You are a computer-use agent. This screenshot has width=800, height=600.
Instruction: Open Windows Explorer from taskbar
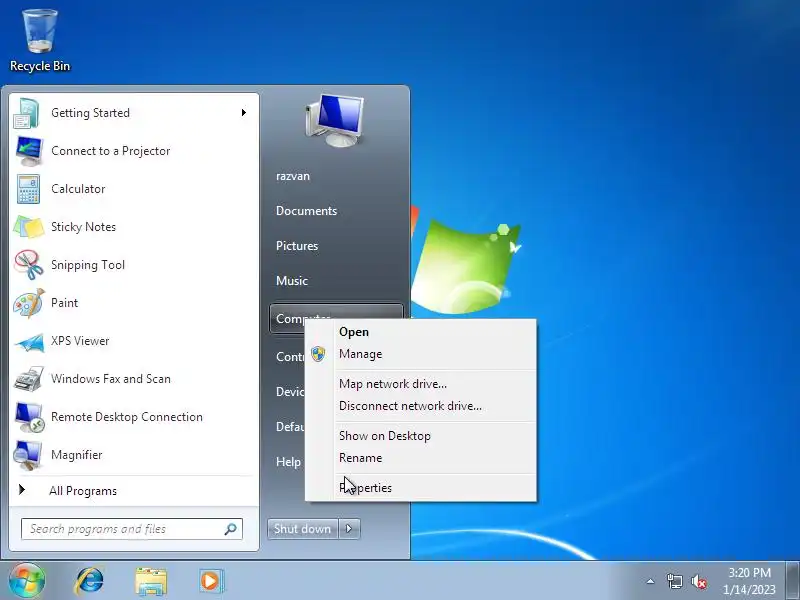[151, 582]
